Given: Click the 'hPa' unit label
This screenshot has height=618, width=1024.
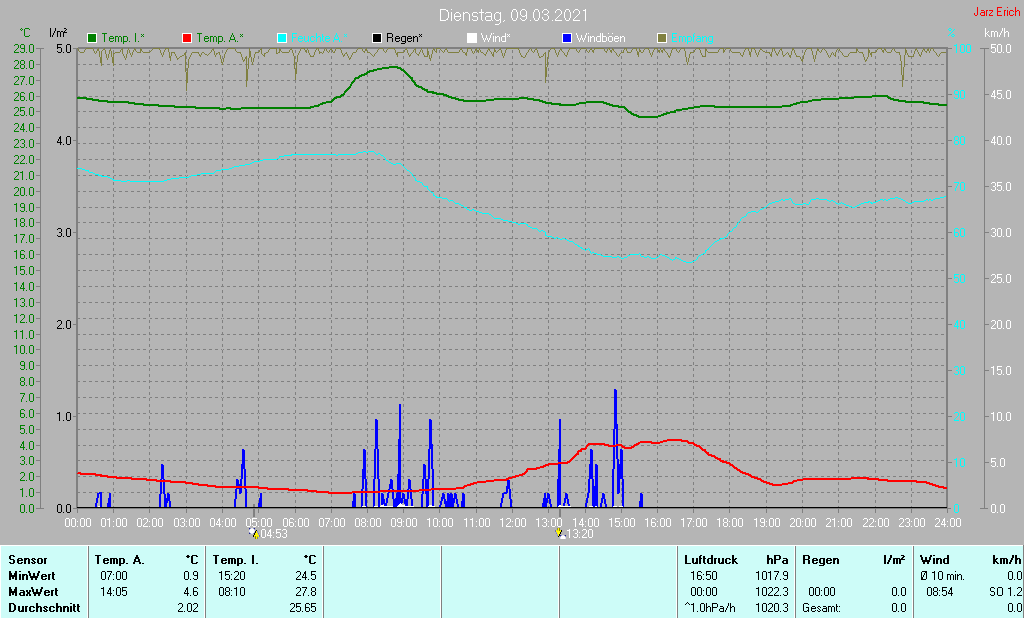Looking at the screenshot, I should (x=777, y=560).
